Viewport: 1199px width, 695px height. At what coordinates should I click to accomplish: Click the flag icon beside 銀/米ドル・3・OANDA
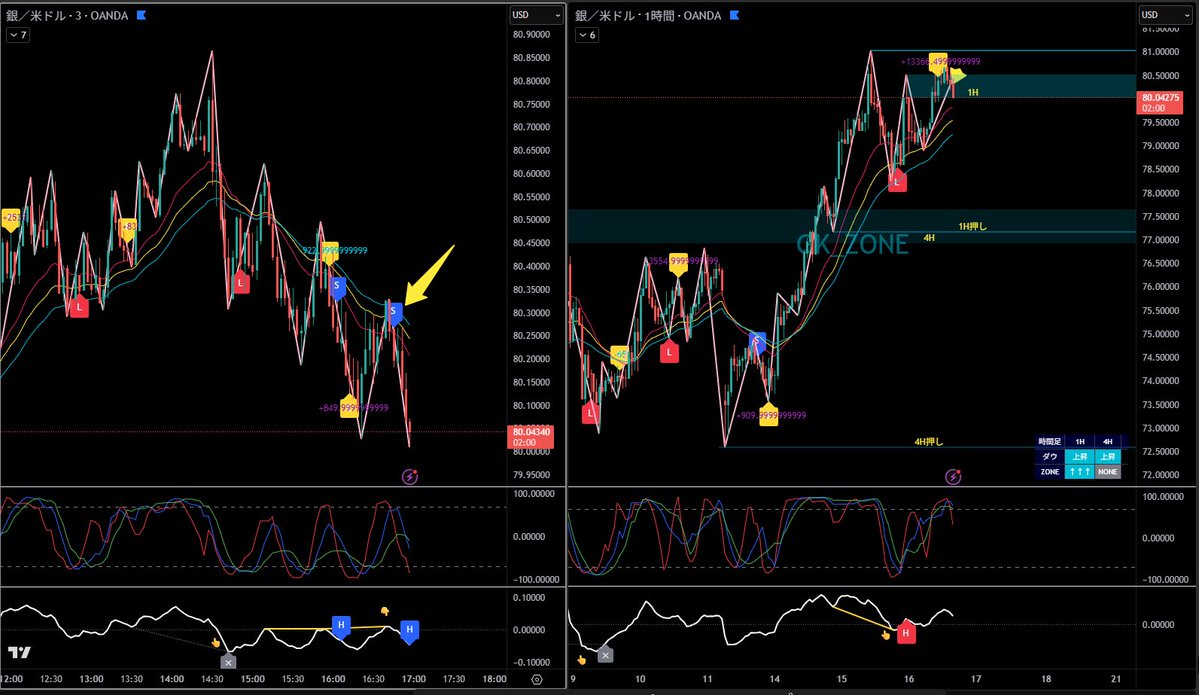(x=141, y=15)
